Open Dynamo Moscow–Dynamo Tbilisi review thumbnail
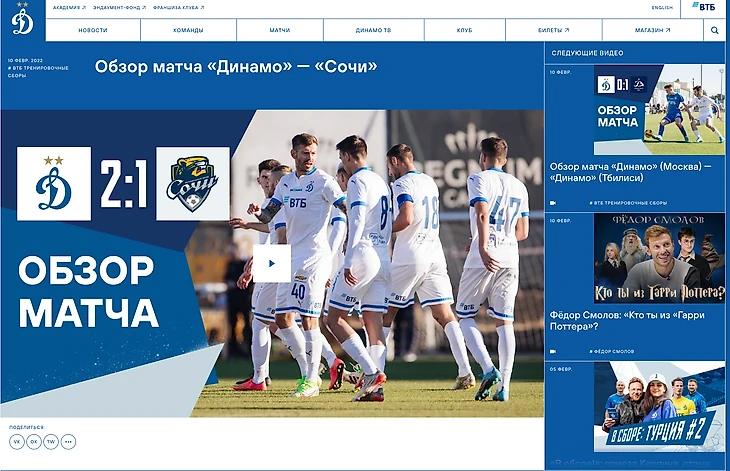730x471 pixels. coord(659,109)
